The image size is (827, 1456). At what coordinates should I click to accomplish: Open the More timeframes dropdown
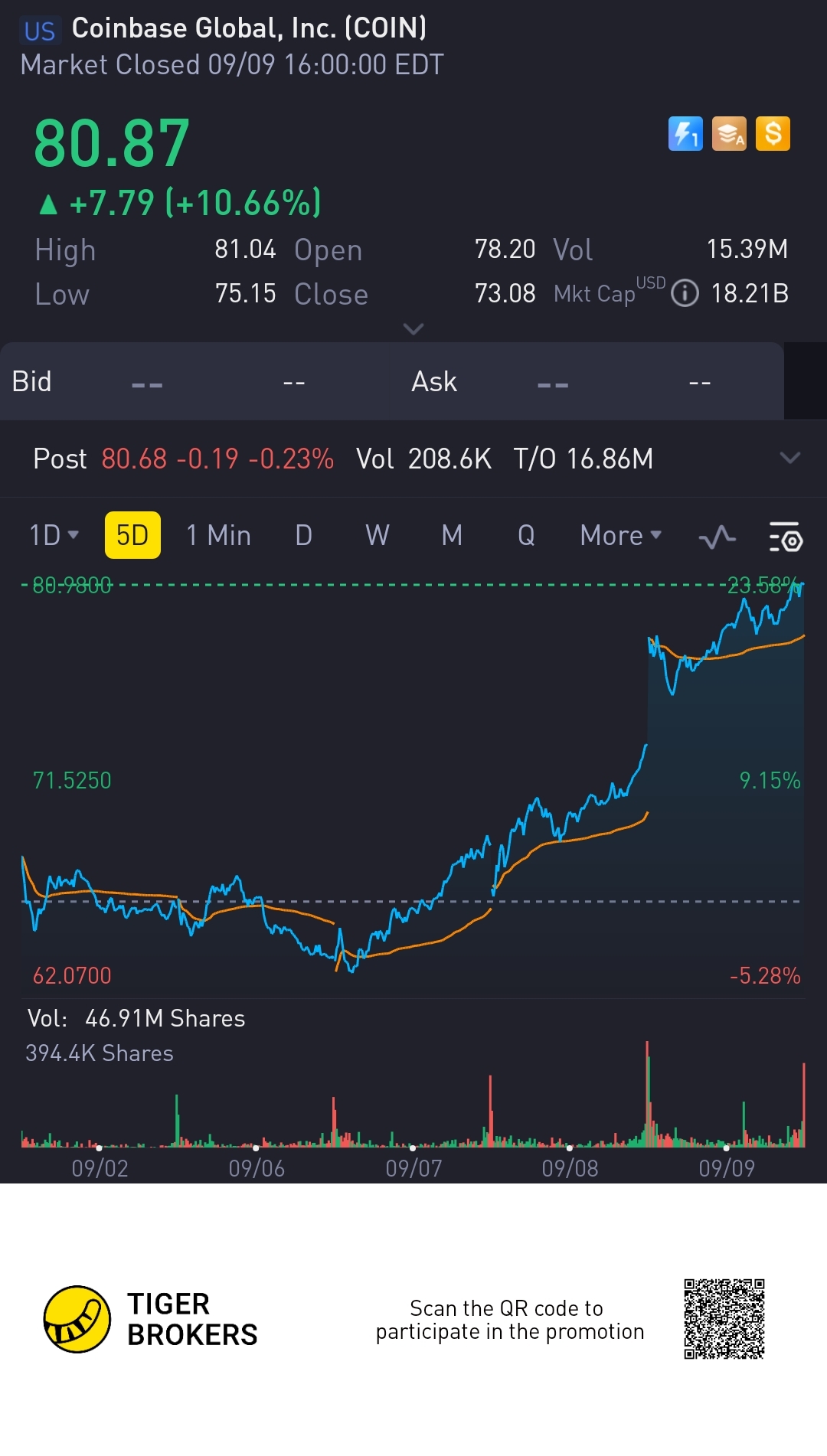tap(620, 535)
